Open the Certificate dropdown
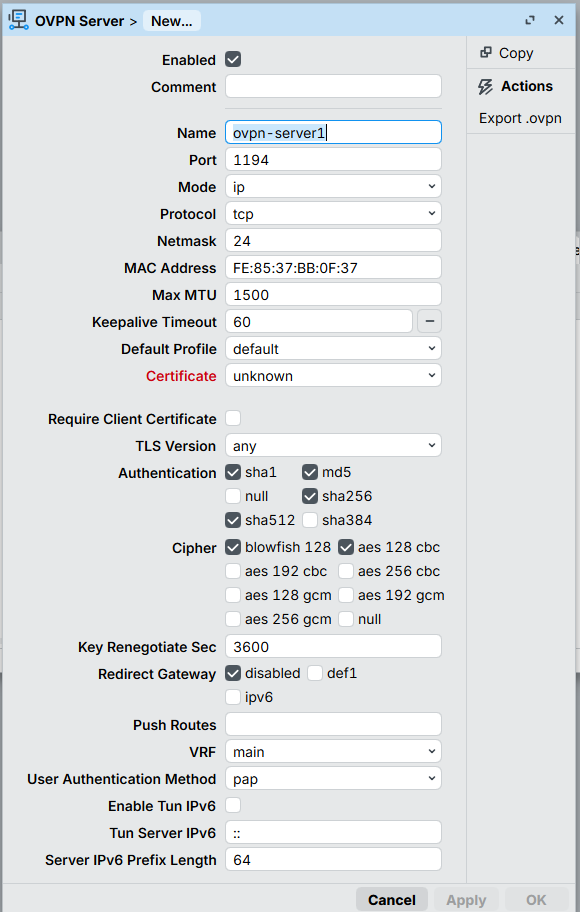 pyautogui.click(x=333, y=376)
